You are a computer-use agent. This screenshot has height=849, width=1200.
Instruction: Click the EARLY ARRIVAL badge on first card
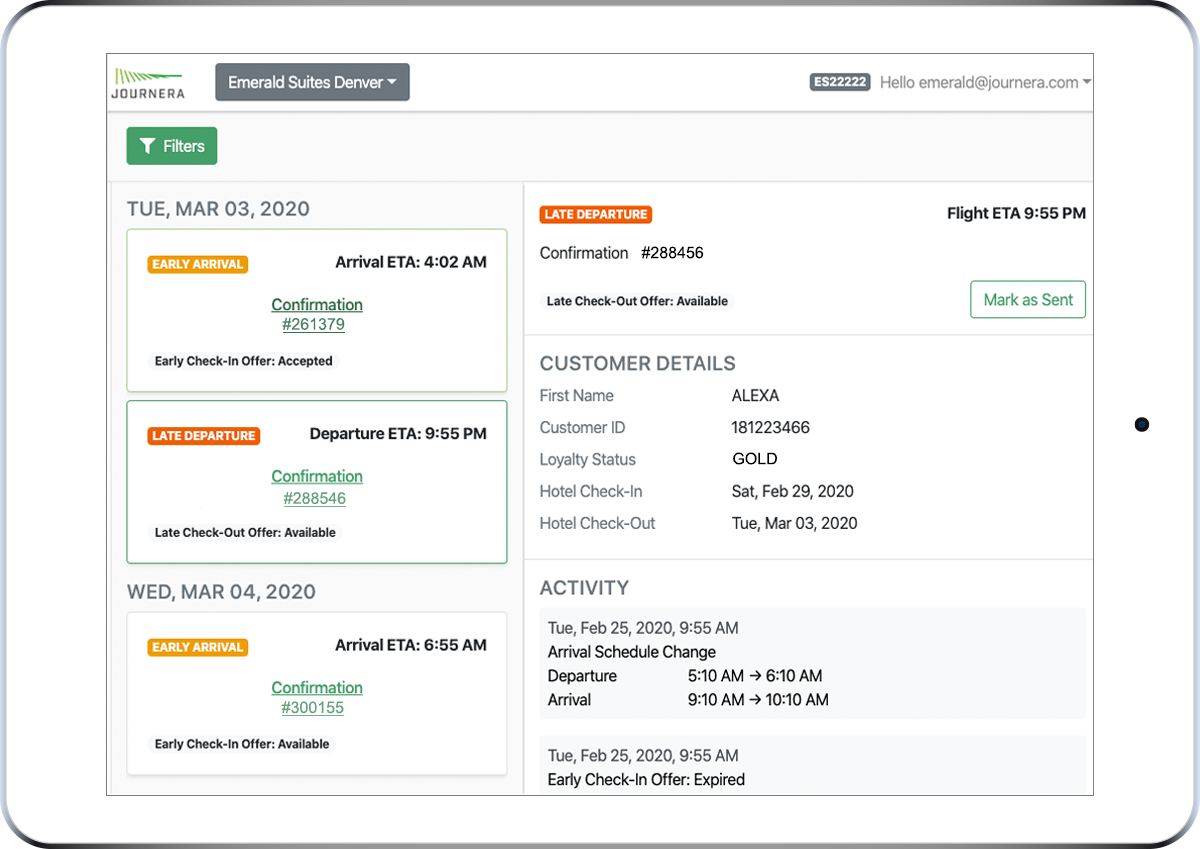[x=197, y=264]
